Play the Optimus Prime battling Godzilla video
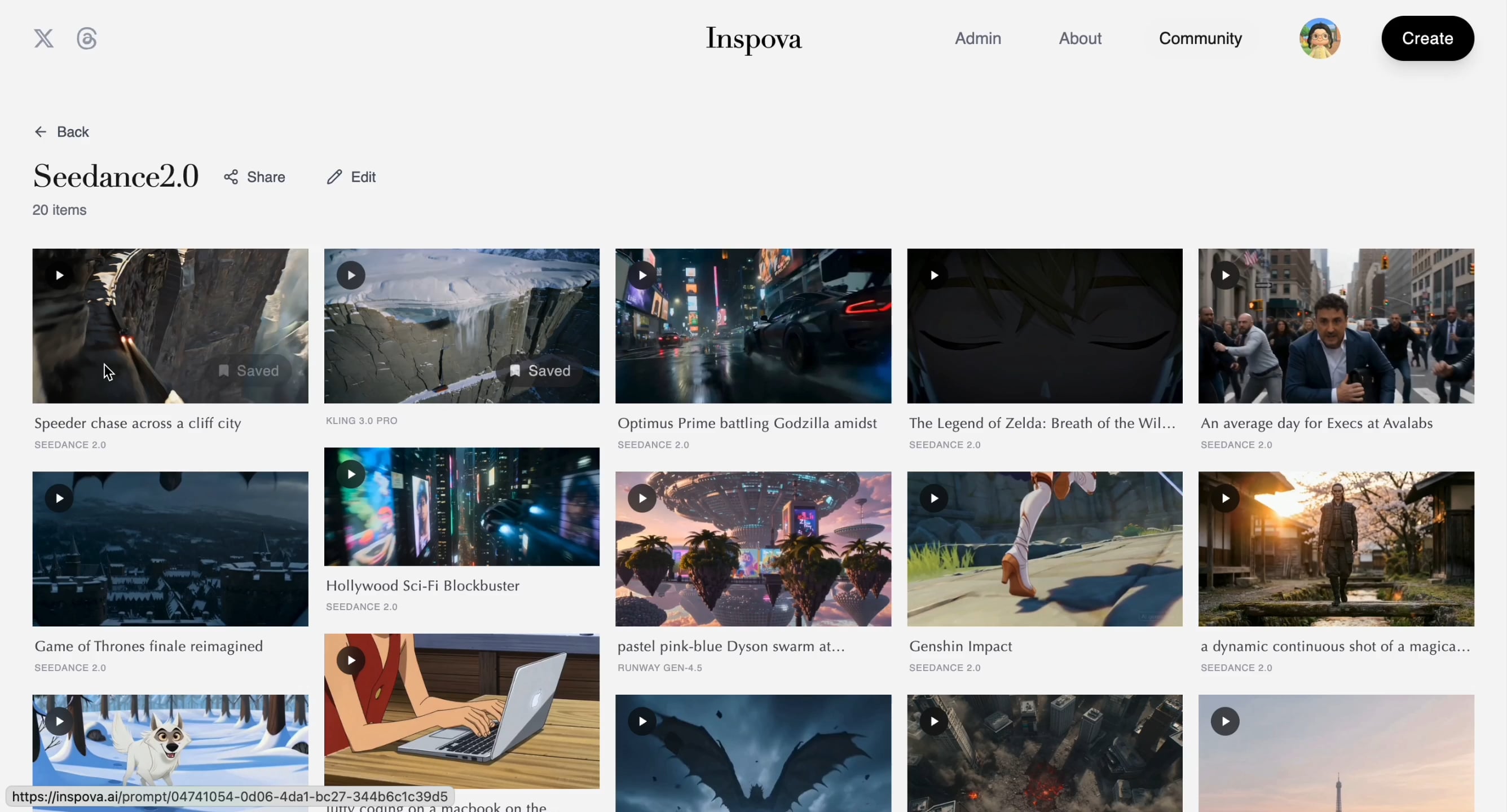Screen dimensions: 1507x812 click(x=642, y=275)
